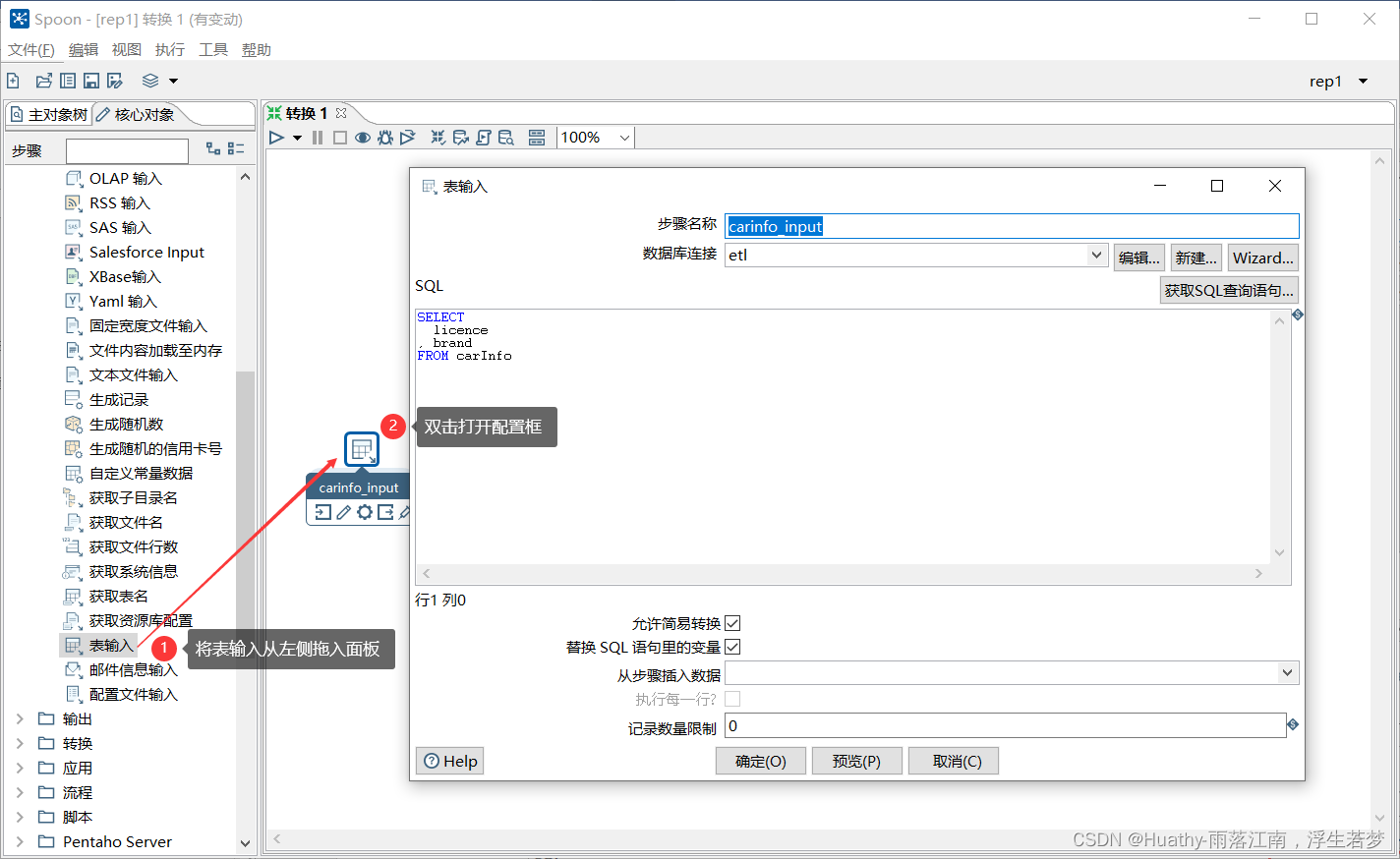This screenshot has height=859, width=1400.
Task: Open the 帮助 menu
Action: click(x=257, y=50)
